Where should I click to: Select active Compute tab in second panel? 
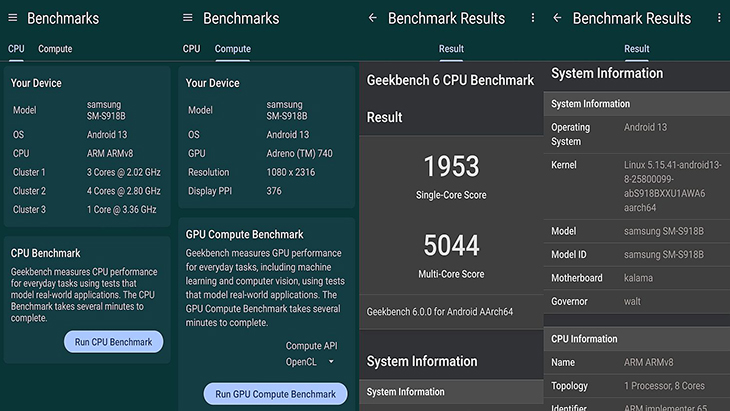click(232, 49)
